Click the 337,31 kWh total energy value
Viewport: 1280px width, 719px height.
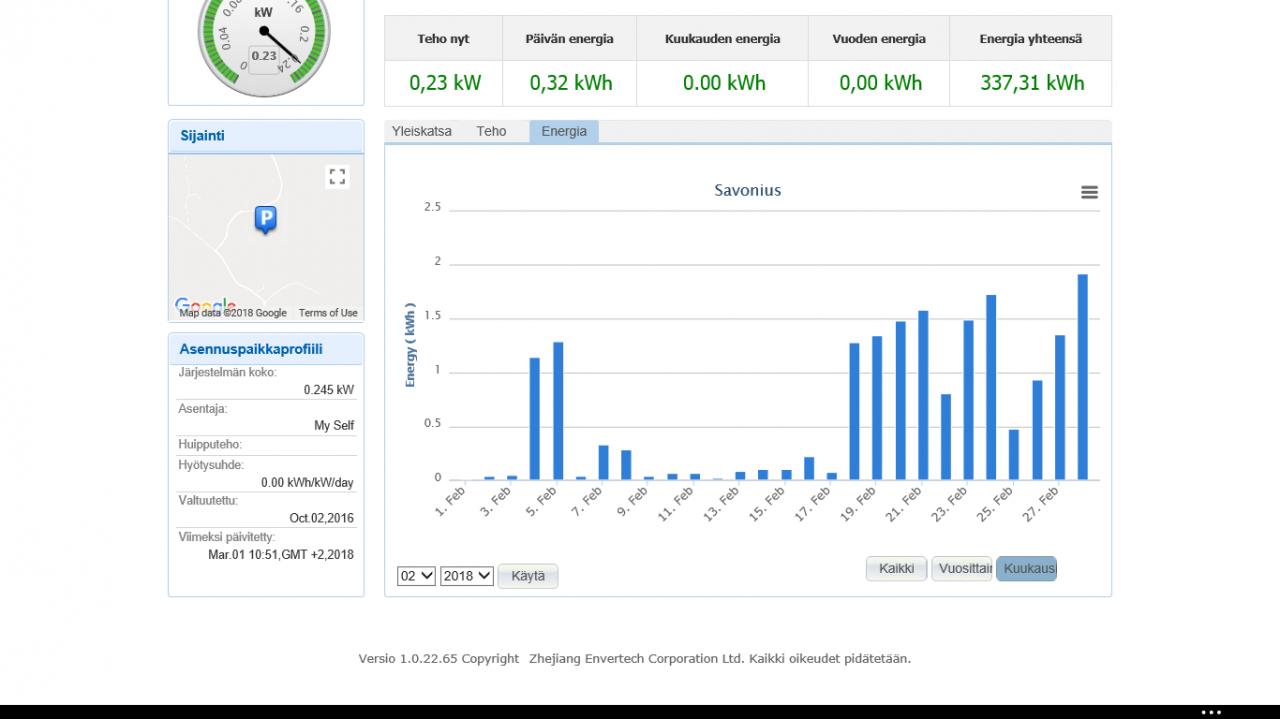[1032, 83]
